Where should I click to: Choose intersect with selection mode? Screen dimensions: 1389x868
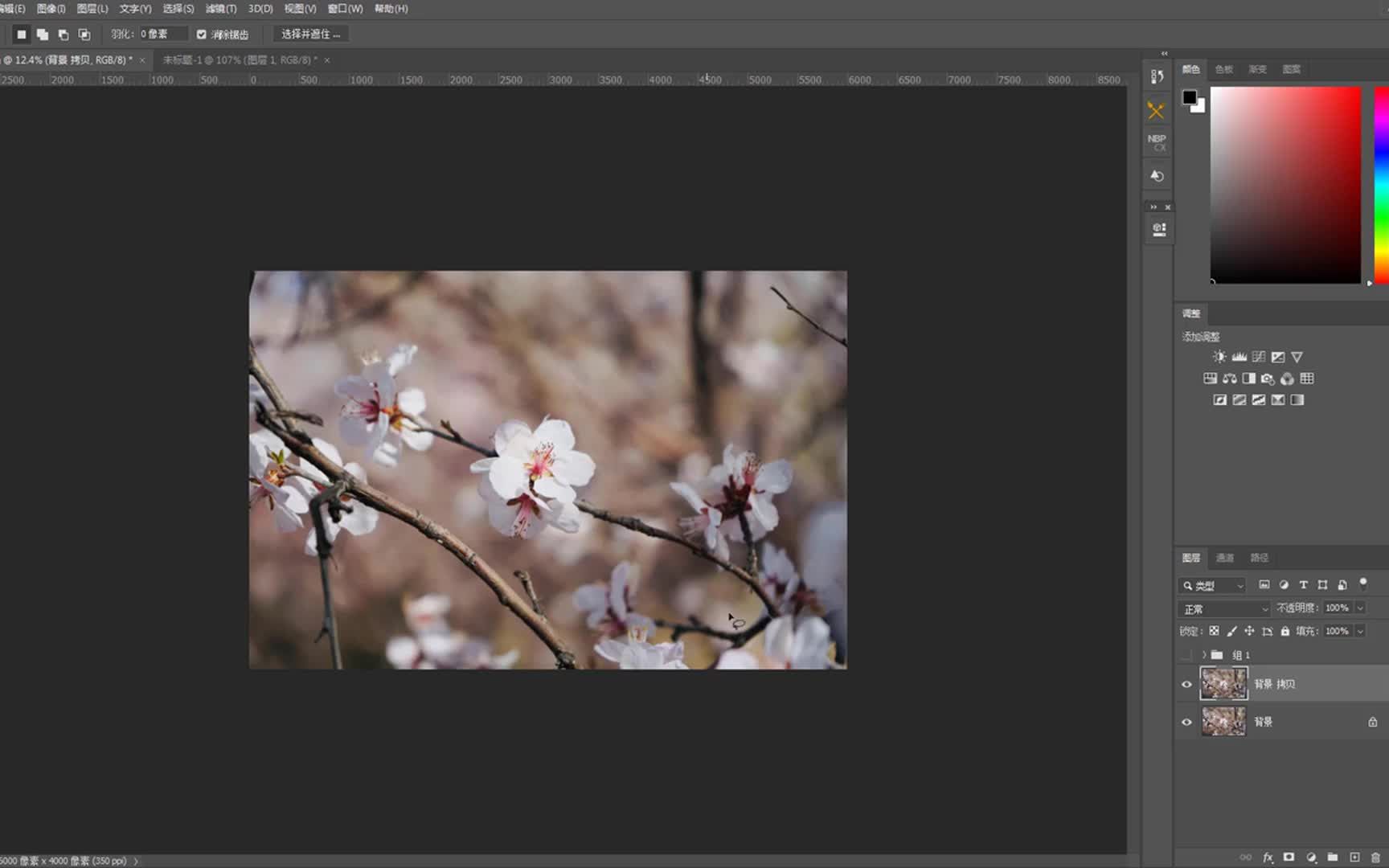[x=84, y=35]
